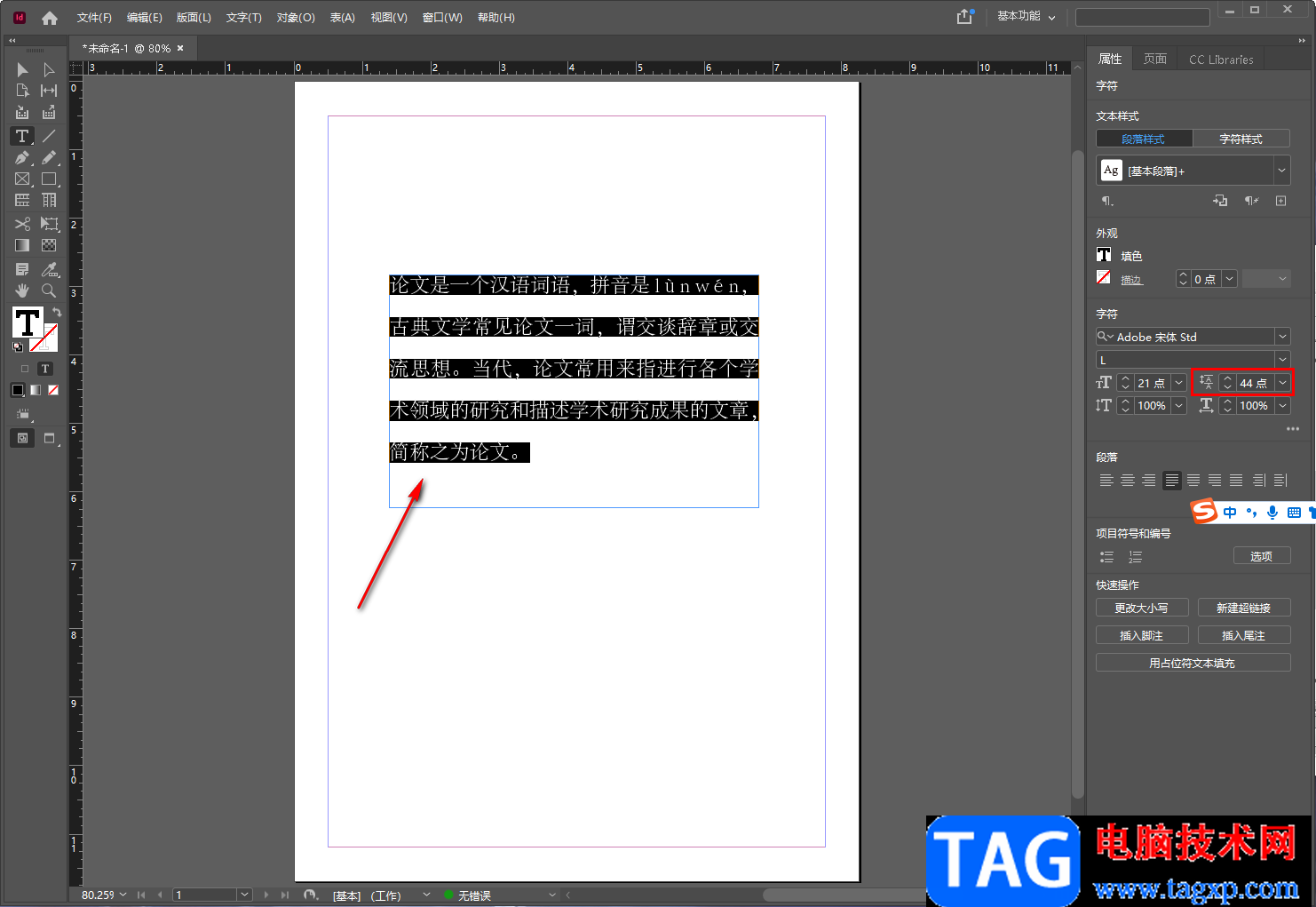Open the paragraph style dropdown
The width and height of the screenshot is (1316, 907).
[1281, 171]
